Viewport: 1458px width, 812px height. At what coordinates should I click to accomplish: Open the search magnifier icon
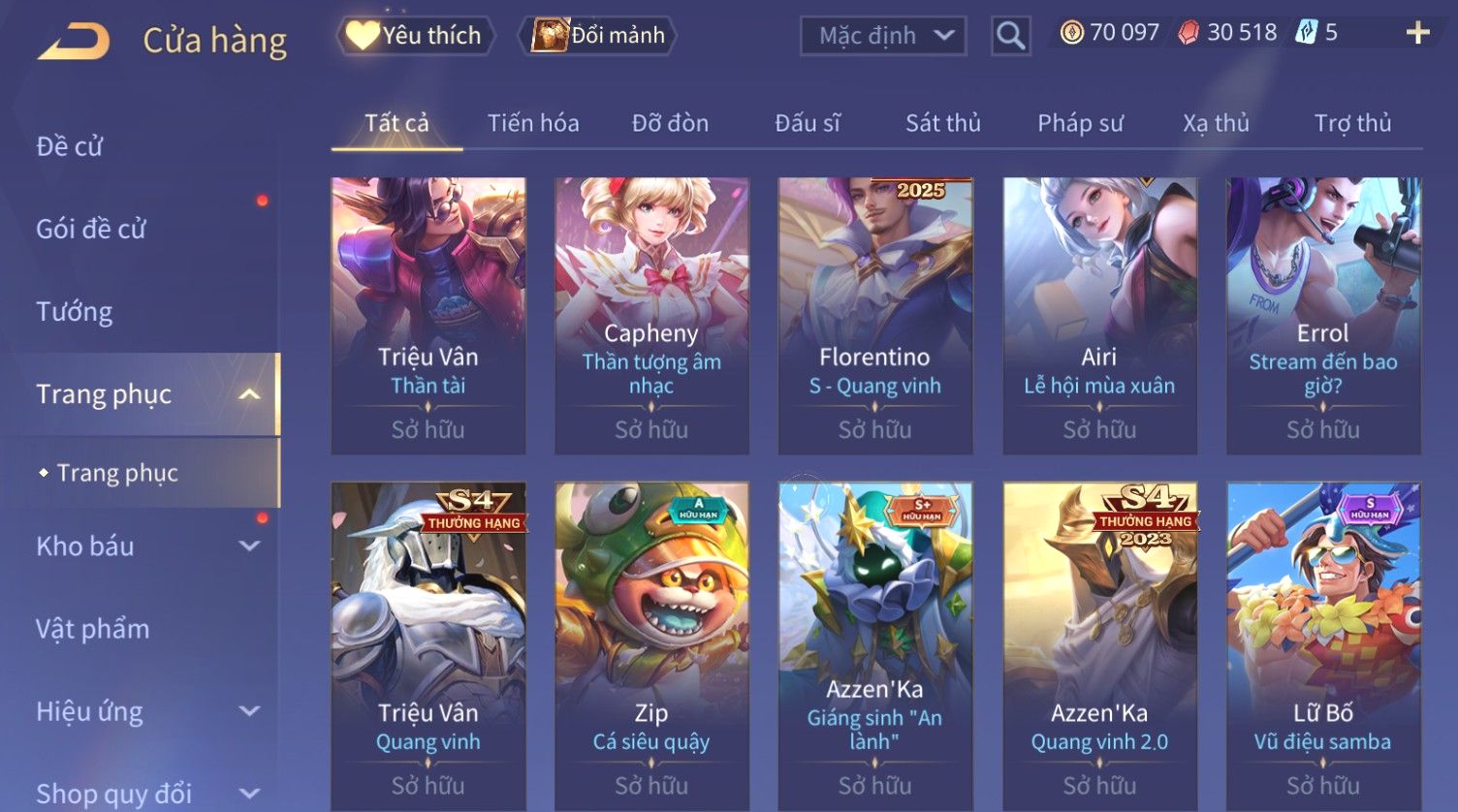pos(1010,36)
